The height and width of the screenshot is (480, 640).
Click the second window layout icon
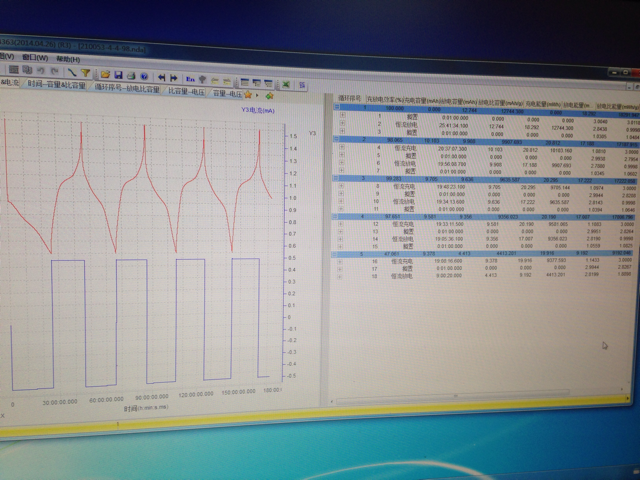click(x=256, y=82)
